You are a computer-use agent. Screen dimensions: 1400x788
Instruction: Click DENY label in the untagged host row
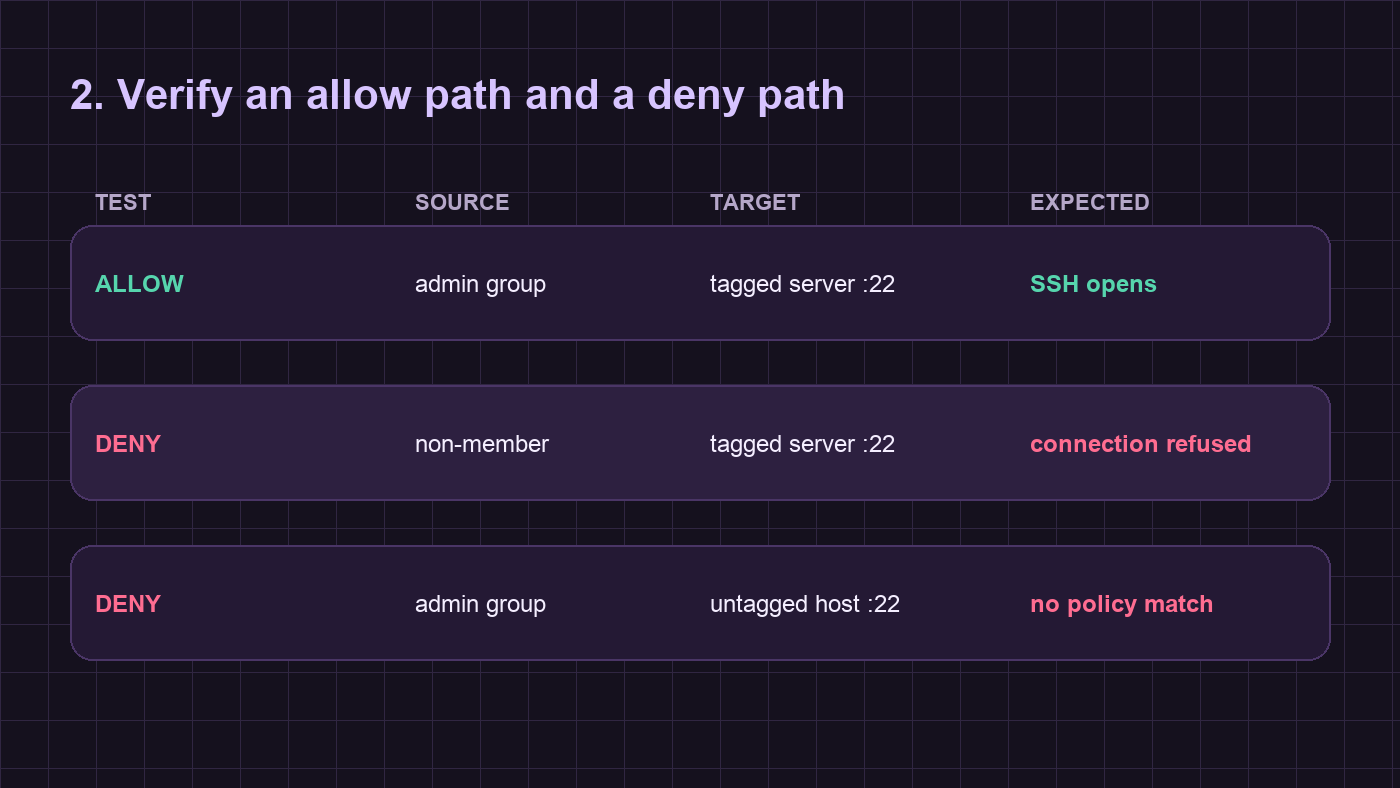pos(128,604)
